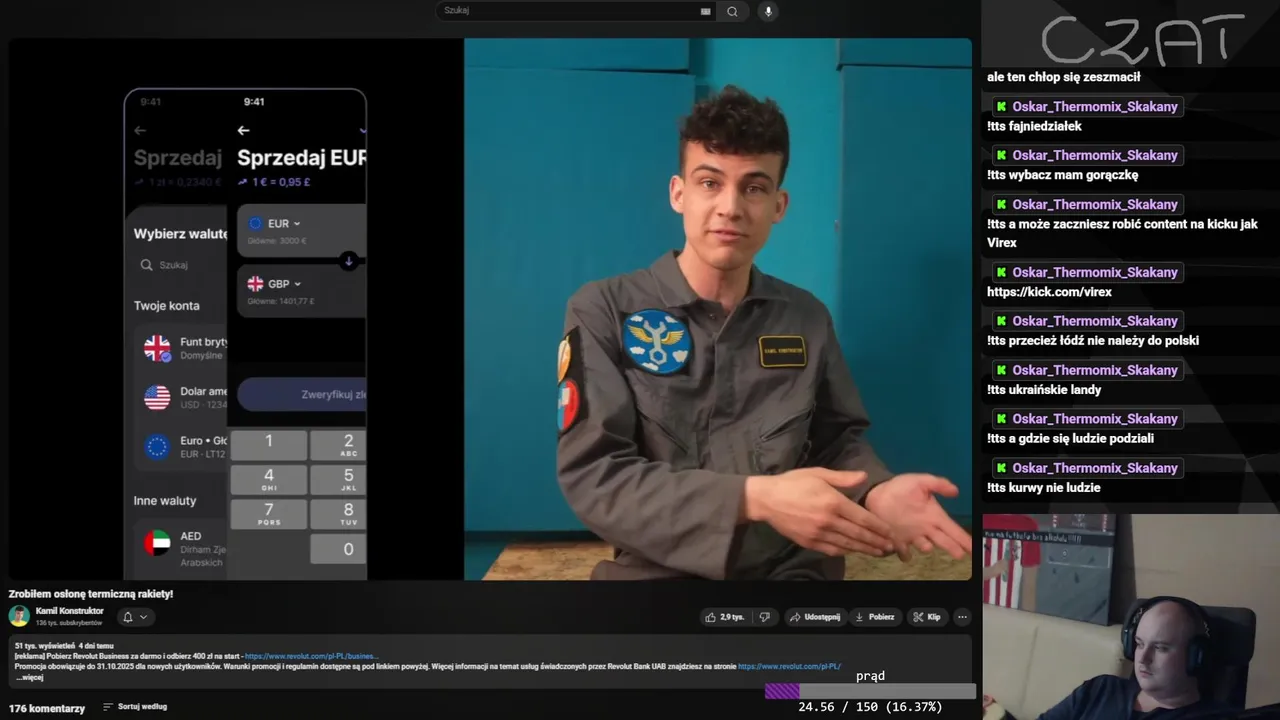Click Kick badge beside kick.com/virex message
This screenshot has width=1280, height=720.
pyautogui.click(x=1001, y=273)
